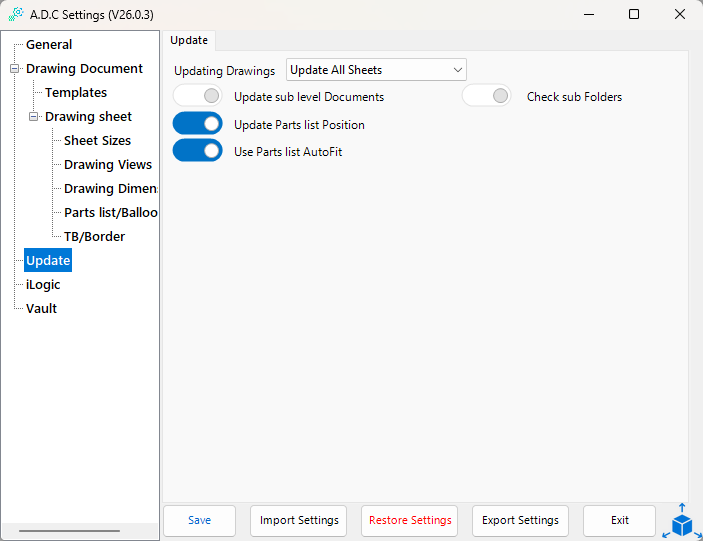Select the iLogic tree item

[x=43, y=285]
